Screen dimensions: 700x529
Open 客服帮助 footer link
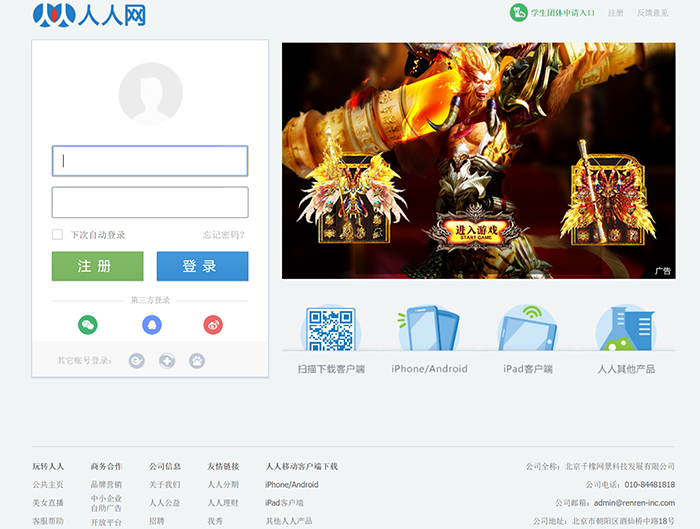click(48, 521)
